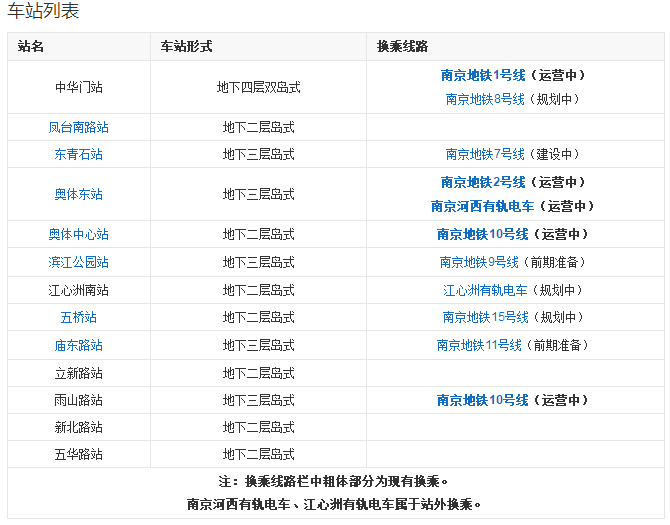Select 地下二层岛式 in the 奥体中心站 row
Image resolution: width=670 pixels, height=525 pixels.
pos(259,235)
